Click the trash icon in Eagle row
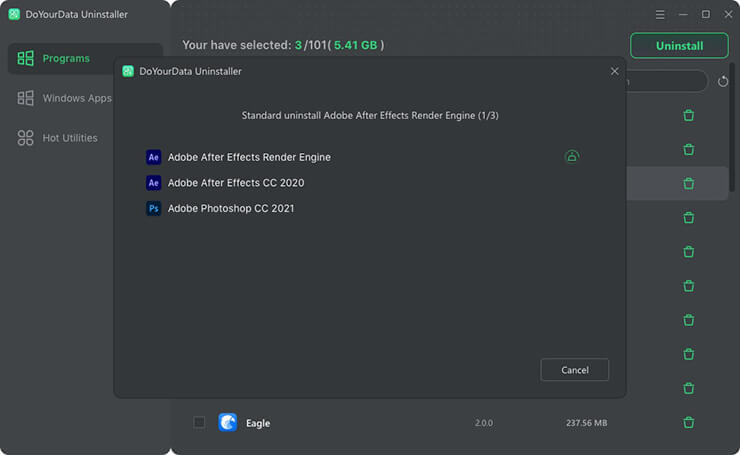The height and width of the screenshot is (455, 740). [688, 422]
